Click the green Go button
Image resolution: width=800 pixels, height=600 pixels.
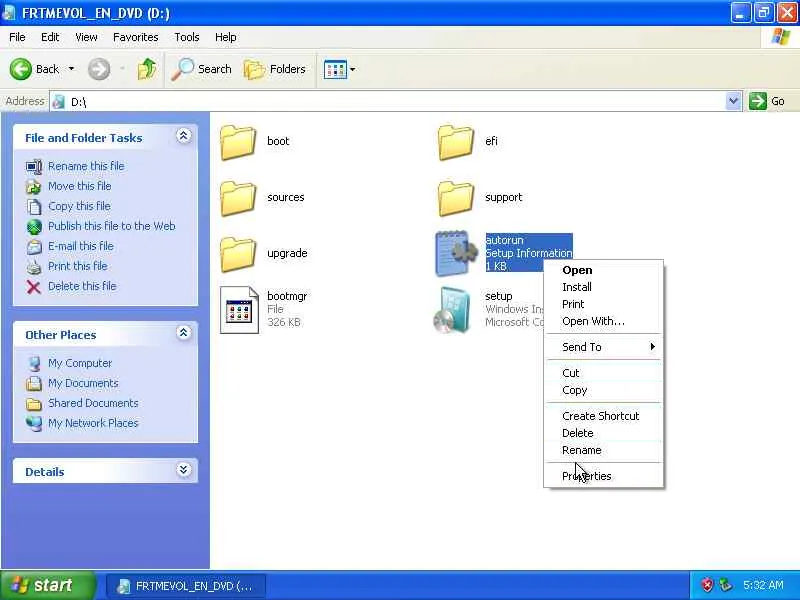pyautogui.click(x=767, y=101)
